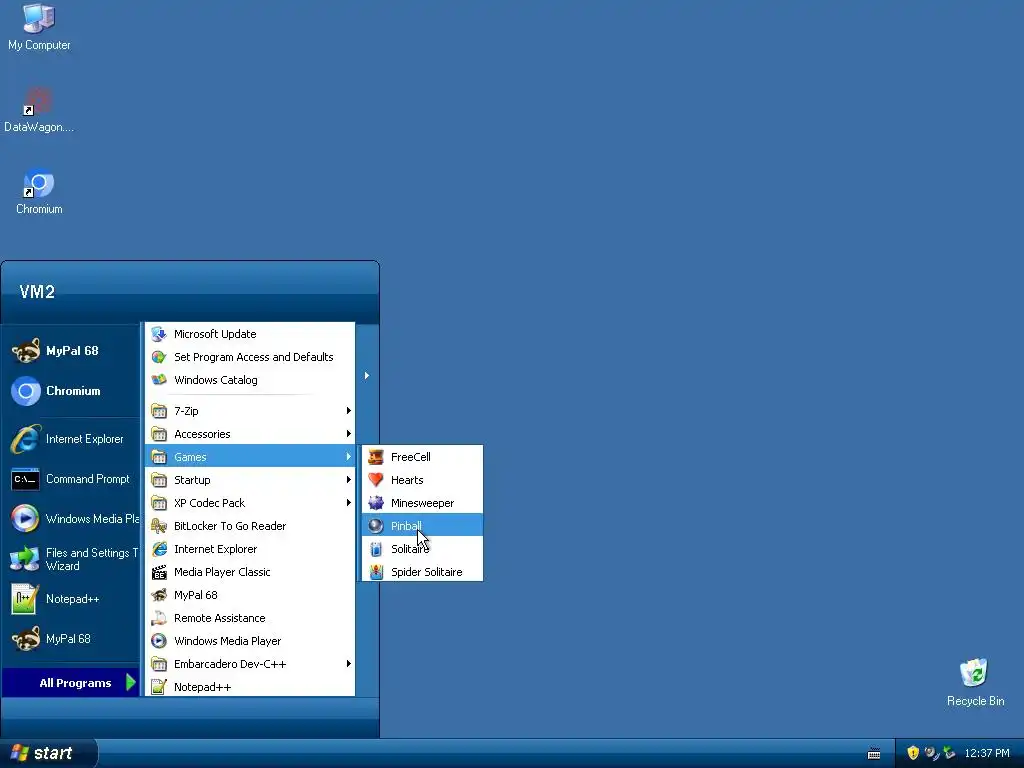The width and height of the screenshot is (1024, 768).
Task: Open the DataWagon desktop shortcut
Action: pyautogui.click(x=39, y=110)
